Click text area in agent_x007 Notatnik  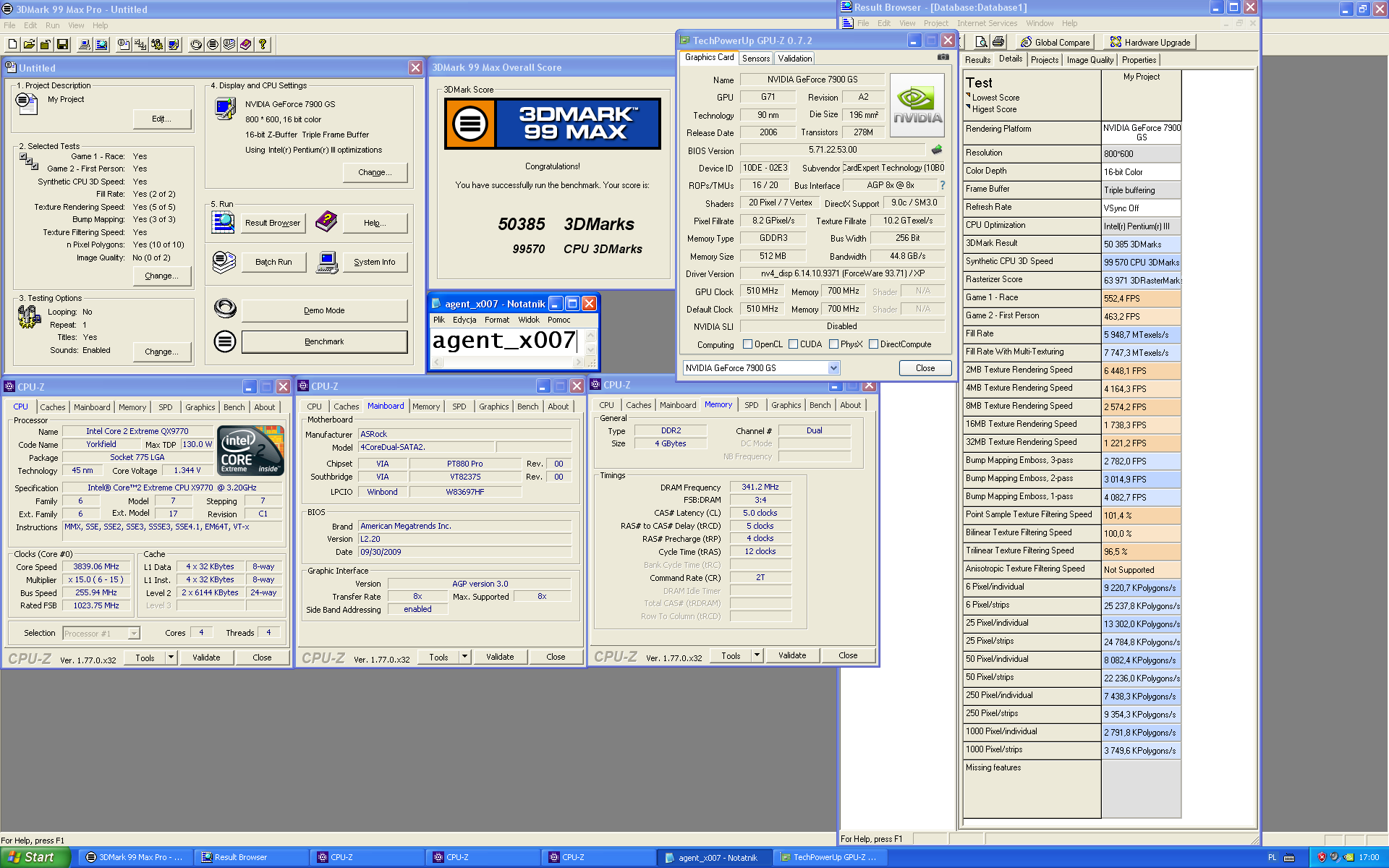(507, 341)
